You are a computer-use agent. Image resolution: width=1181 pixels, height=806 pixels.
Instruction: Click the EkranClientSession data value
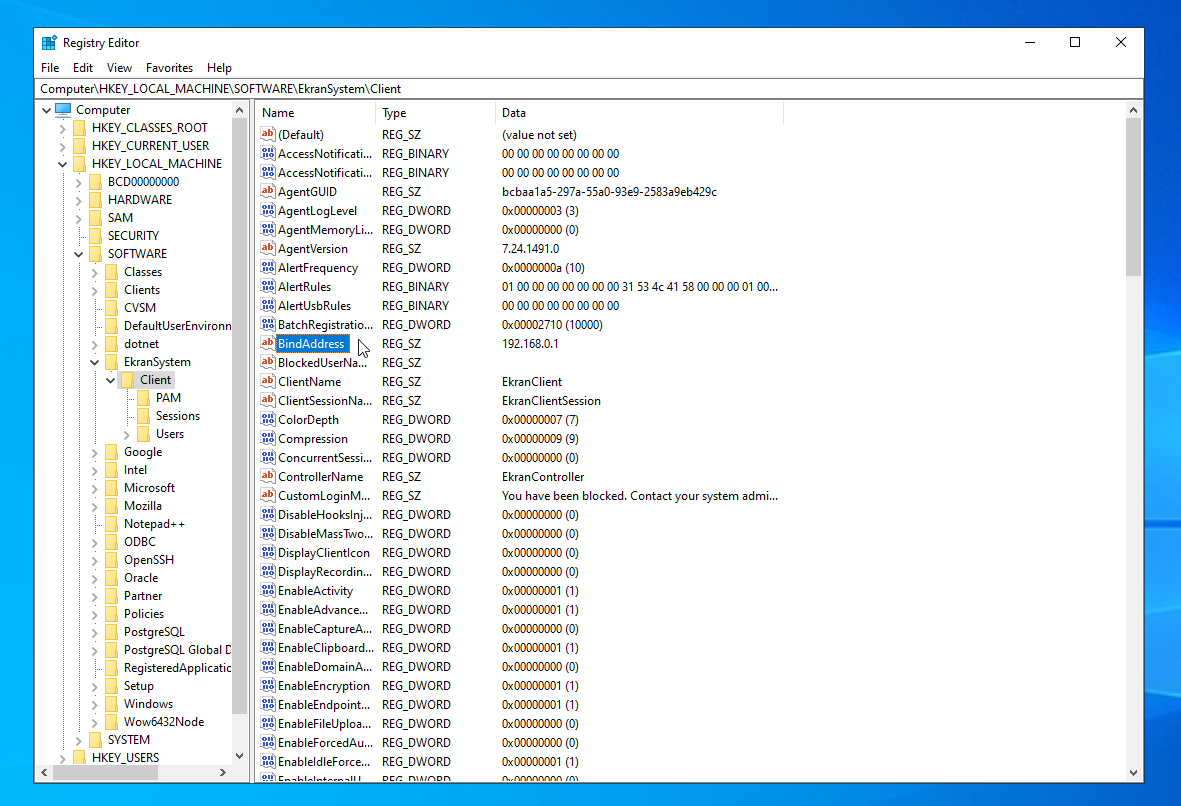tap(551, 401)
